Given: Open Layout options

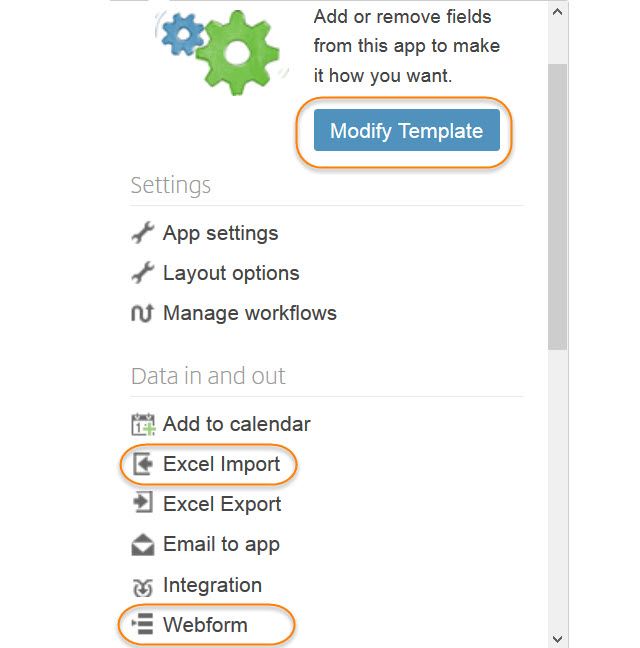Looking at the screenshot, I should [230, 273].
